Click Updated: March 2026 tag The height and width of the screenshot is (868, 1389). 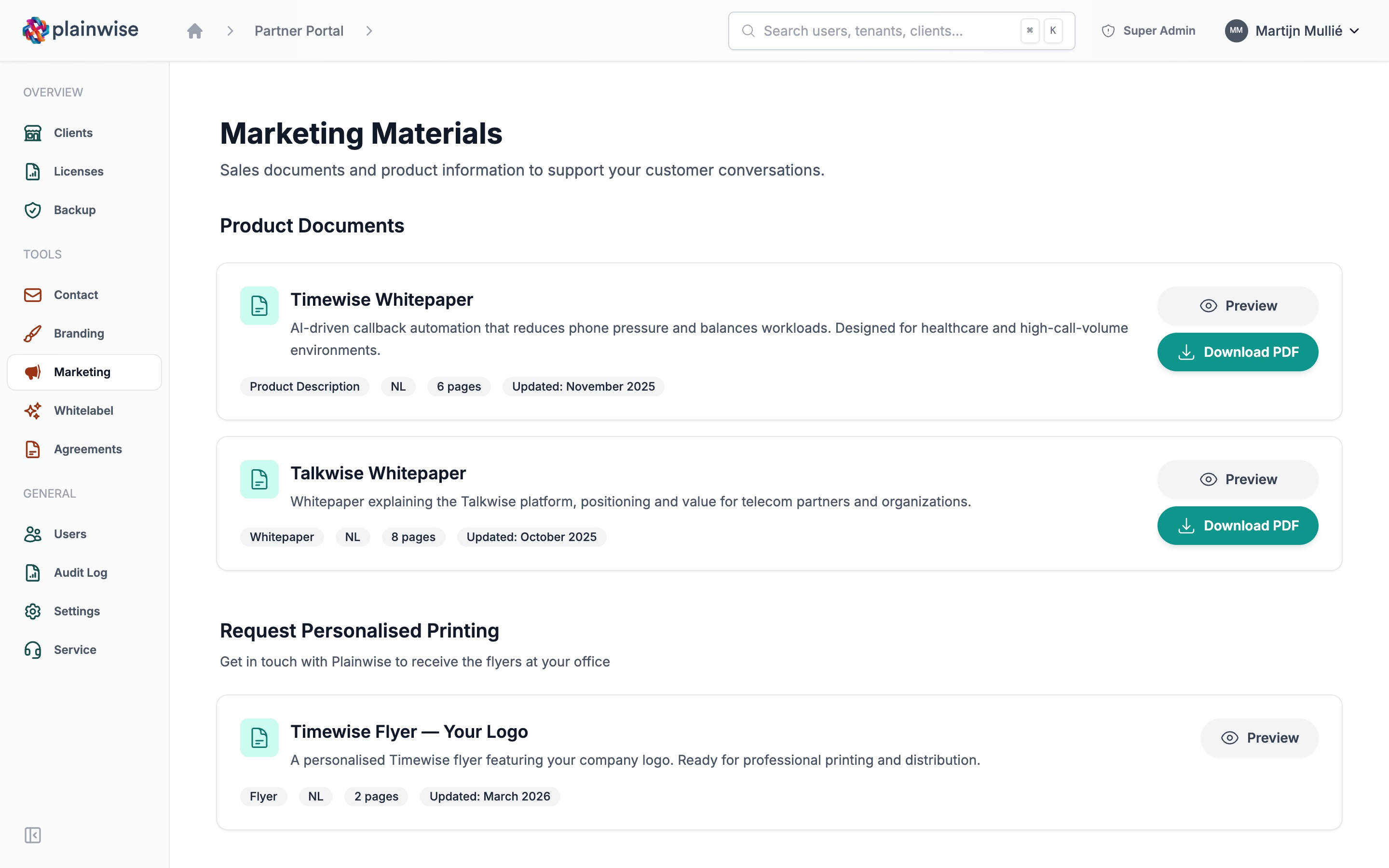[x=490, y=796]
